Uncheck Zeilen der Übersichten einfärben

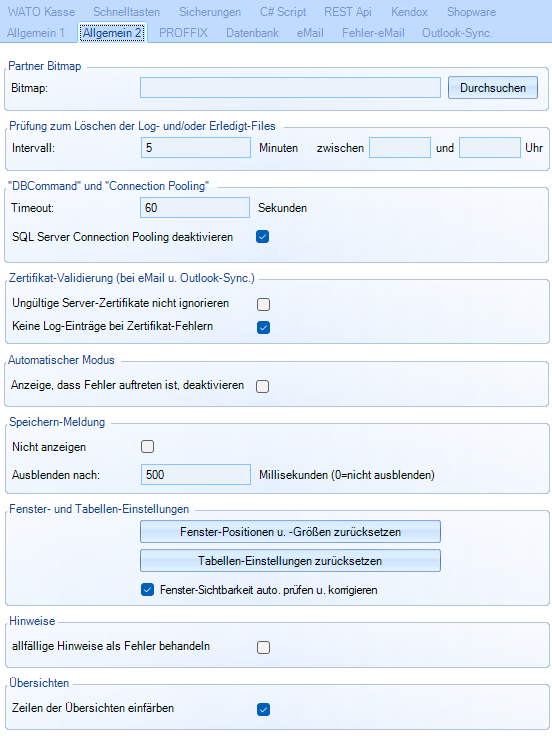(263, 709)
